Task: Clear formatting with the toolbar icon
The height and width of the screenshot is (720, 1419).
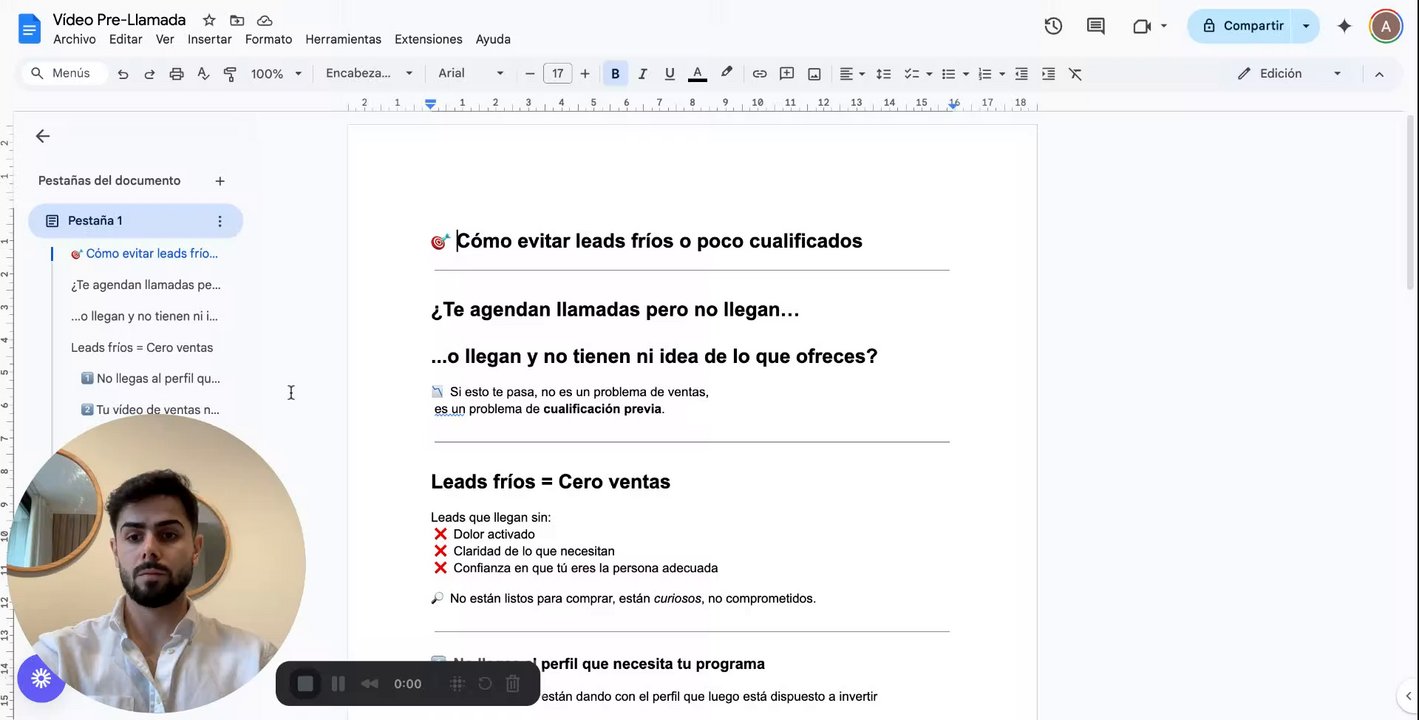Action: point(1075,74)
